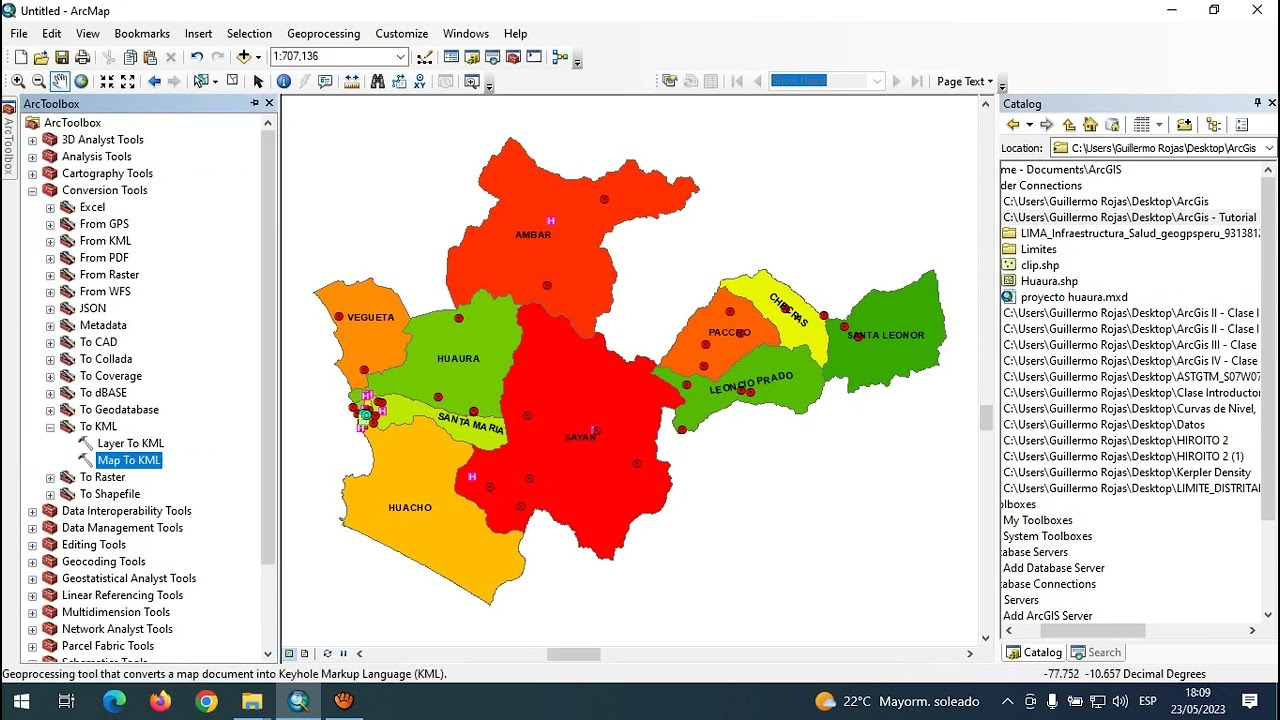Expand the 3D Analyst Tools toolbox
This screenshot has height=720, width=1280.
click(x=32, y=140)
